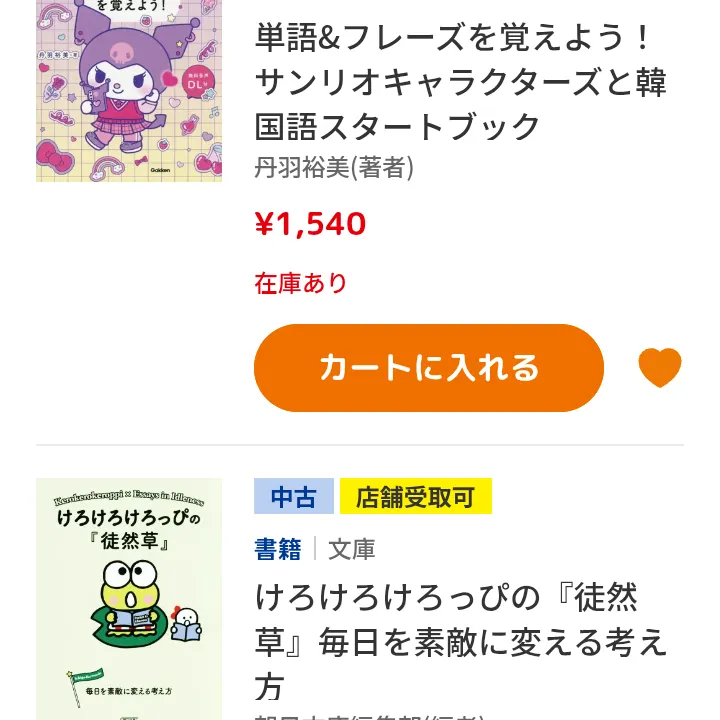Image resolution: width=720 pixels, height=720 pixels.
Task: Select the 文庫 format label
Action: (x=352, y=548)
